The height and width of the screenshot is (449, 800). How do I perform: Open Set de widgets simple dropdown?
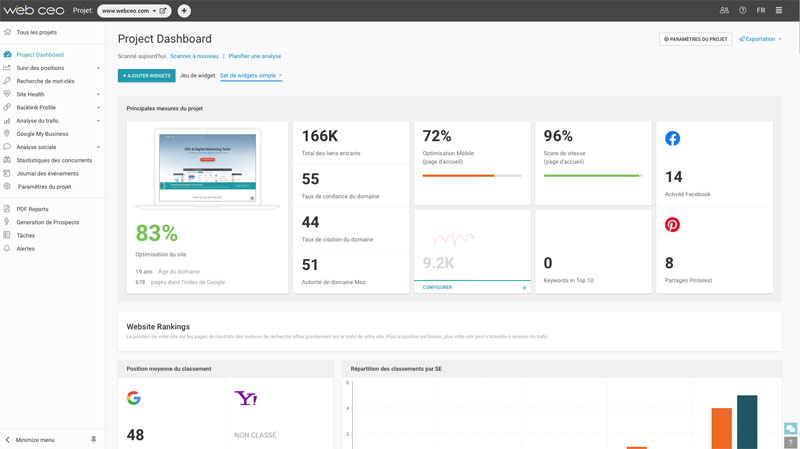pos(251,76)
